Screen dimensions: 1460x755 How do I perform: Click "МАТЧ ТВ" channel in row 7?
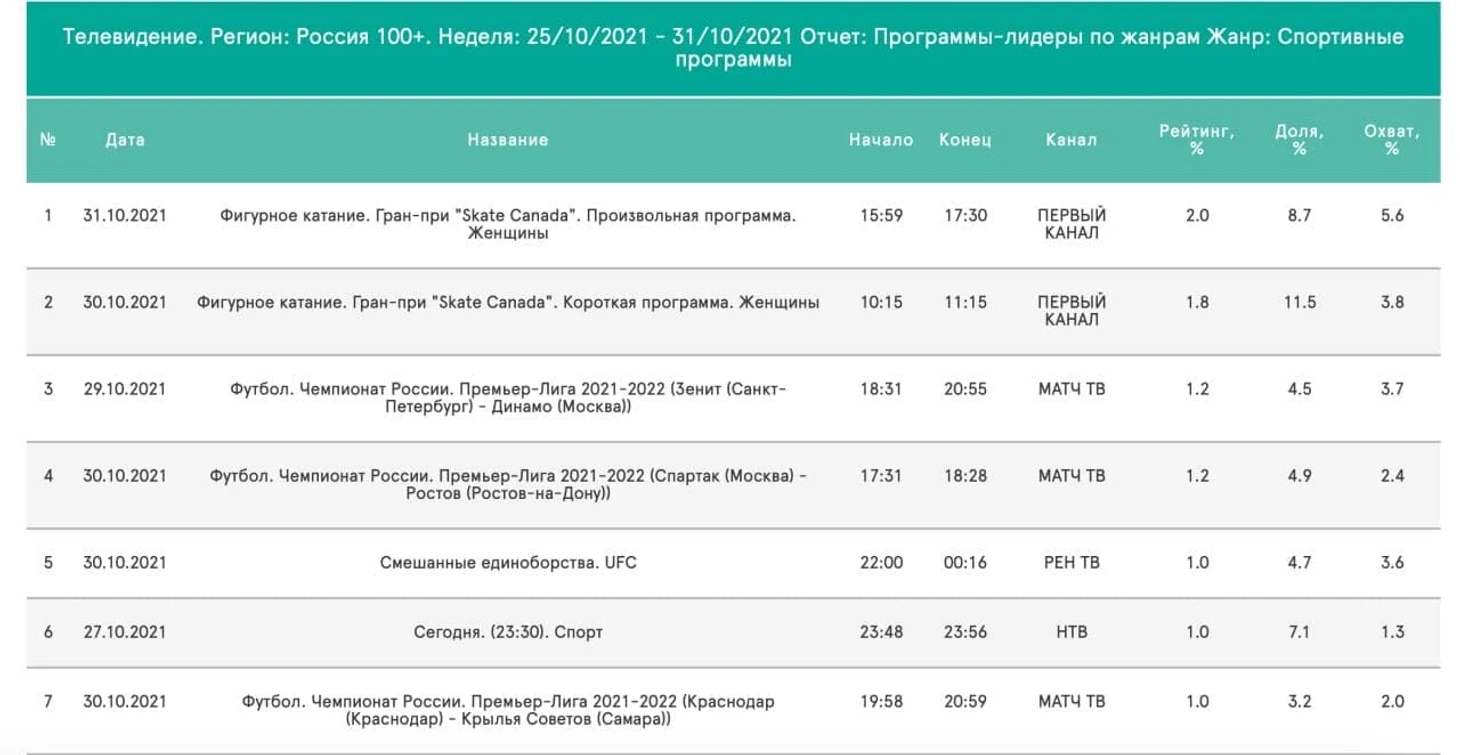tap(1071, 702)
